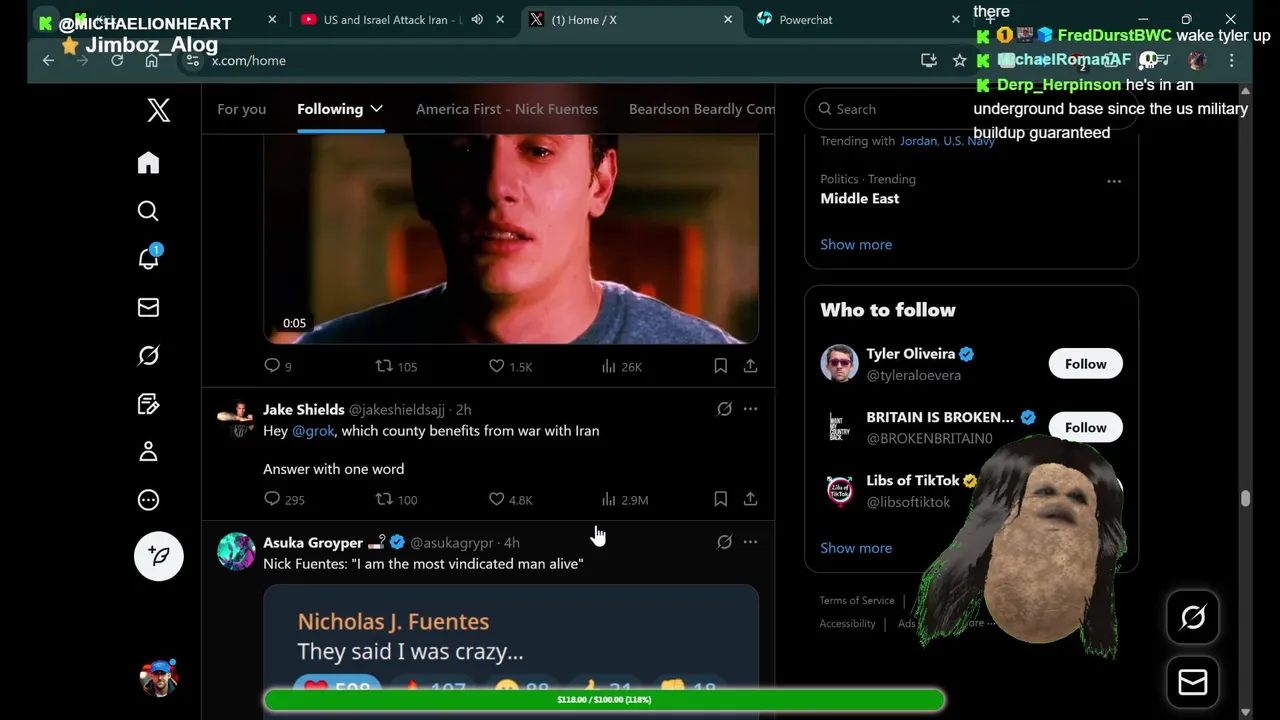Viewport: 1280px width, 720px height.
Task: Open More circle icon in sidebar
Action: pos(148,500)
